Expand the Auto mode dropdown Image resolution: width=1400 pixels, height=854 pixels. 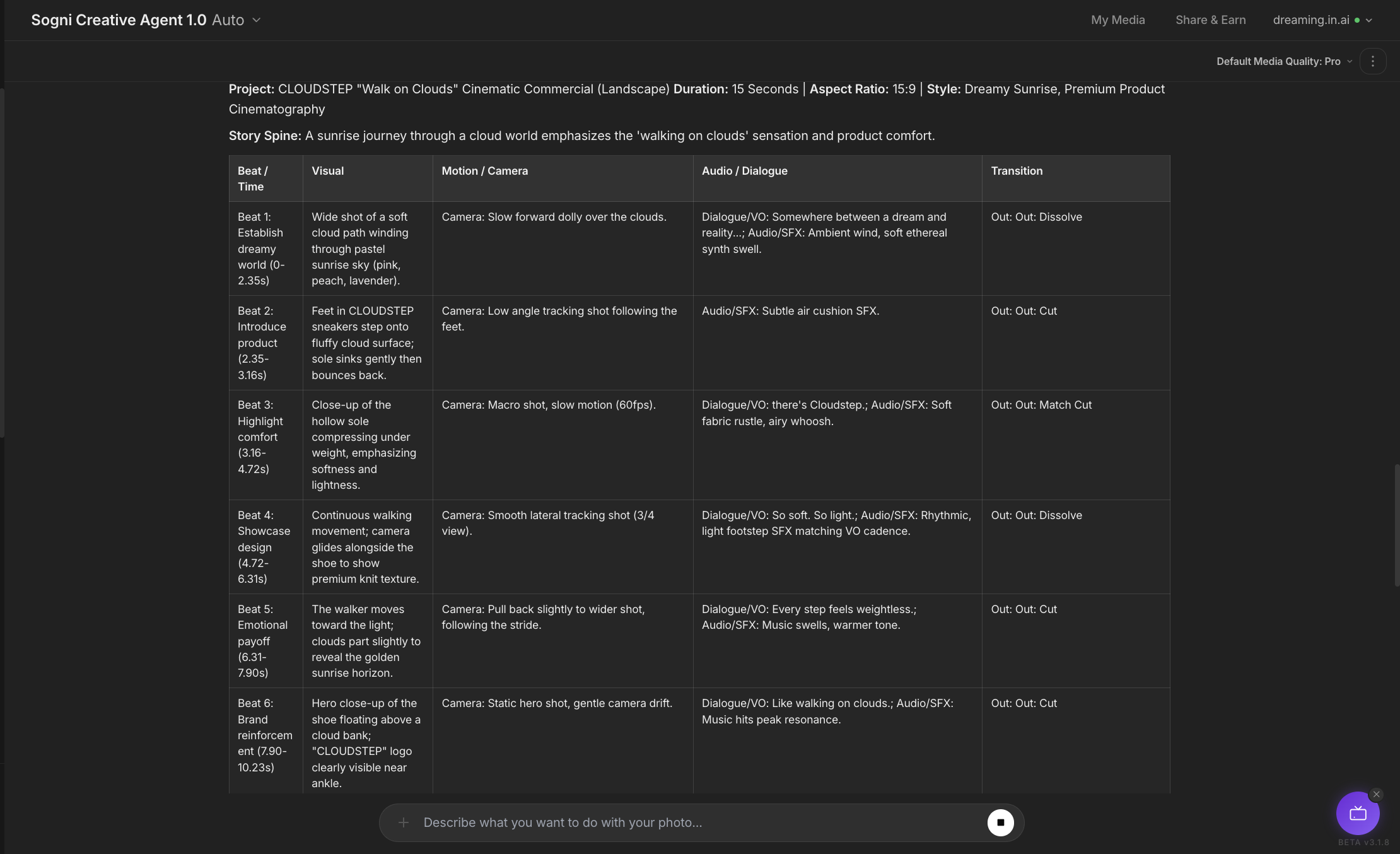click(236, 20)
